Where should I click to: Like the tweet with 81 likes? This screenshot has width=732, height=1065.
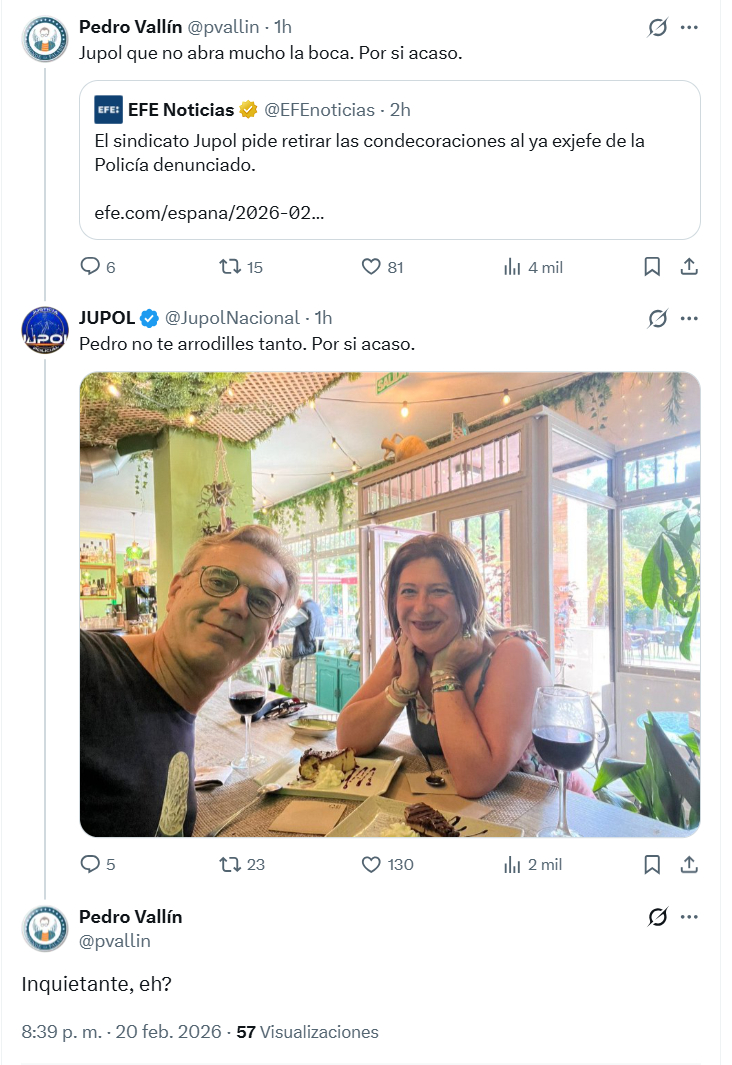(x=372, y=267)
